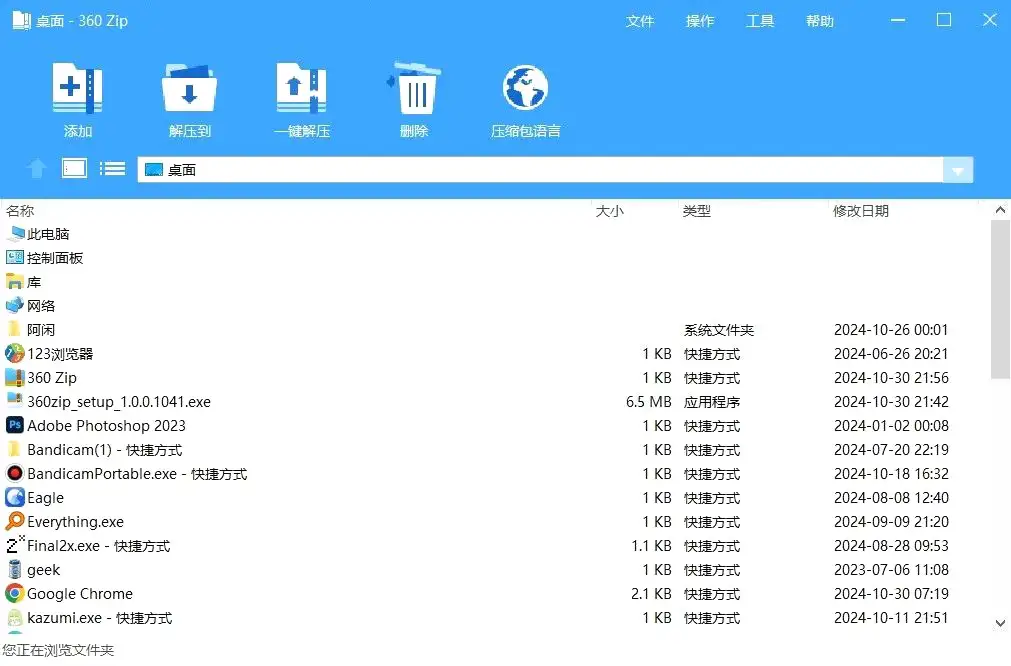Click the file name Everything.exe

[75, 522]
